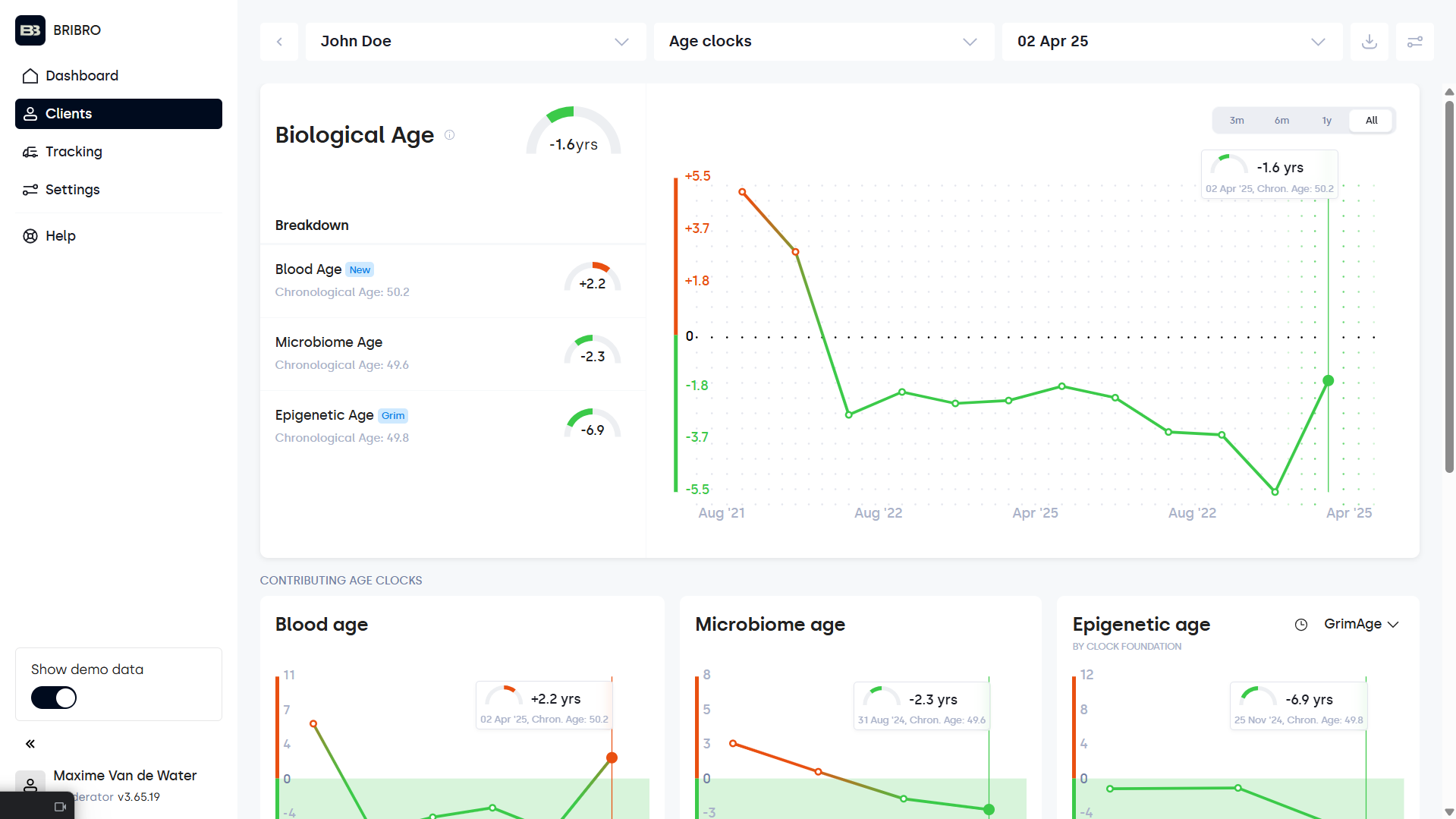Image resolution: width=1456 pixels, height=819 pixels.
Task: Open the Epigenetic Age breakdown row
Action: (452, 426)
